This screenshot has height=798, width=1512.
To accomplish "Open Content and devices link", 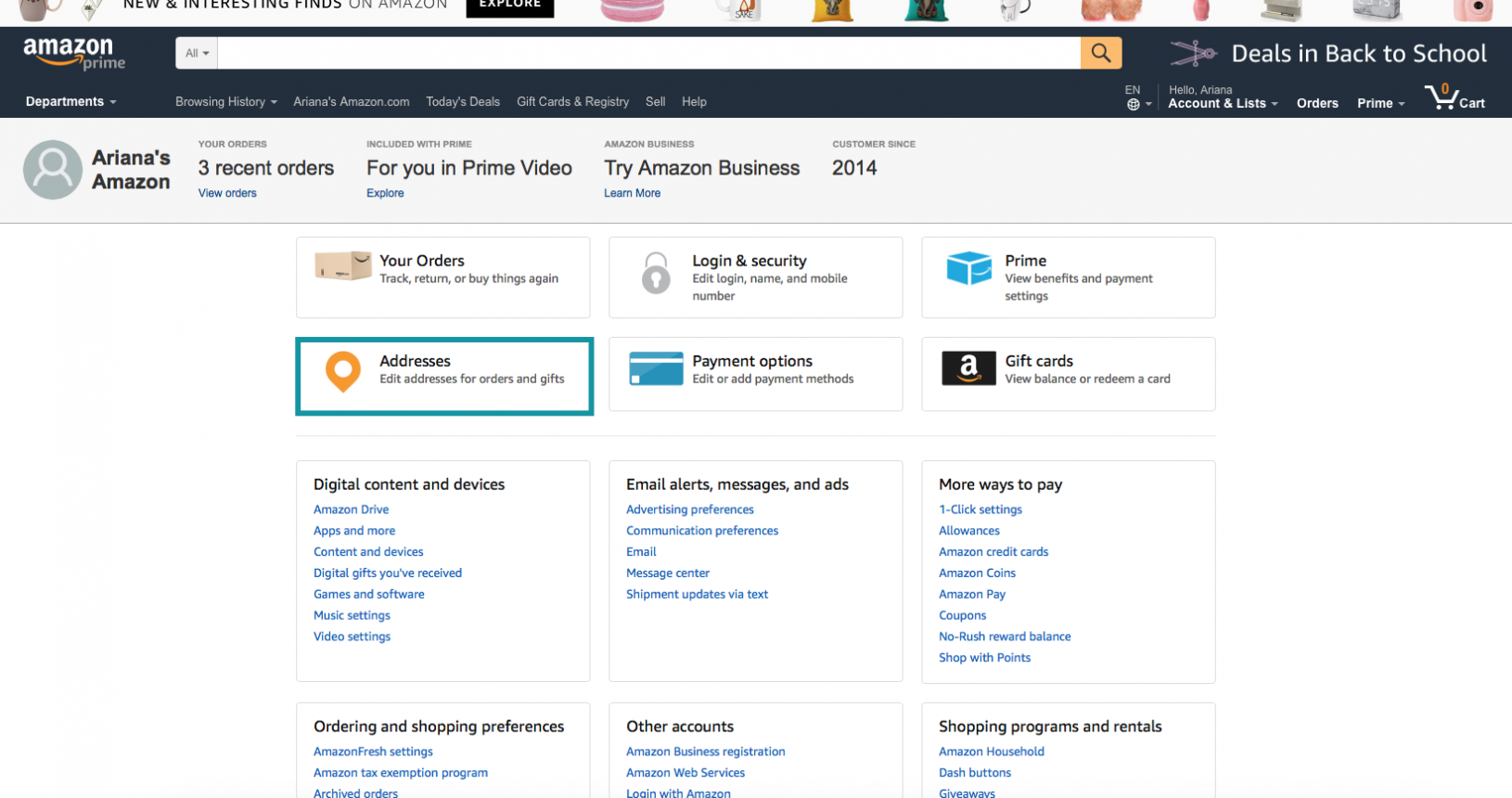I will [368, 552].
